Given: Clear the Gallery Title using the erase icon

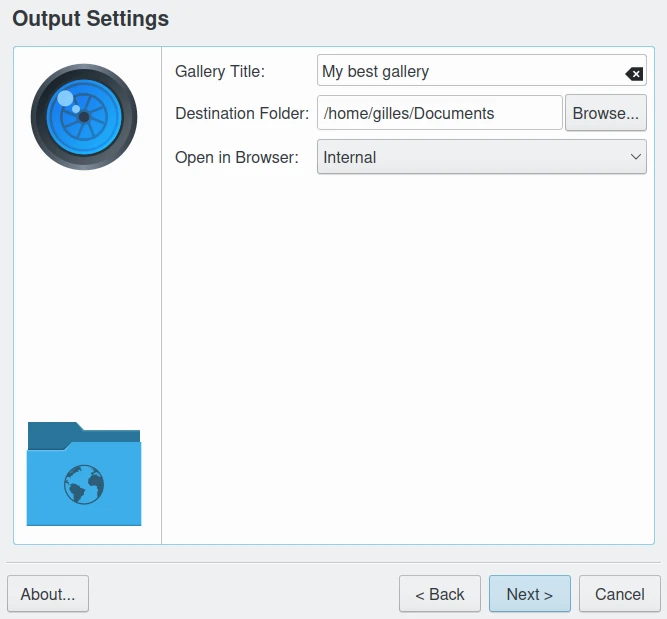Looking at the screenshot, I should pyautogui.click(x=634, y=73).
